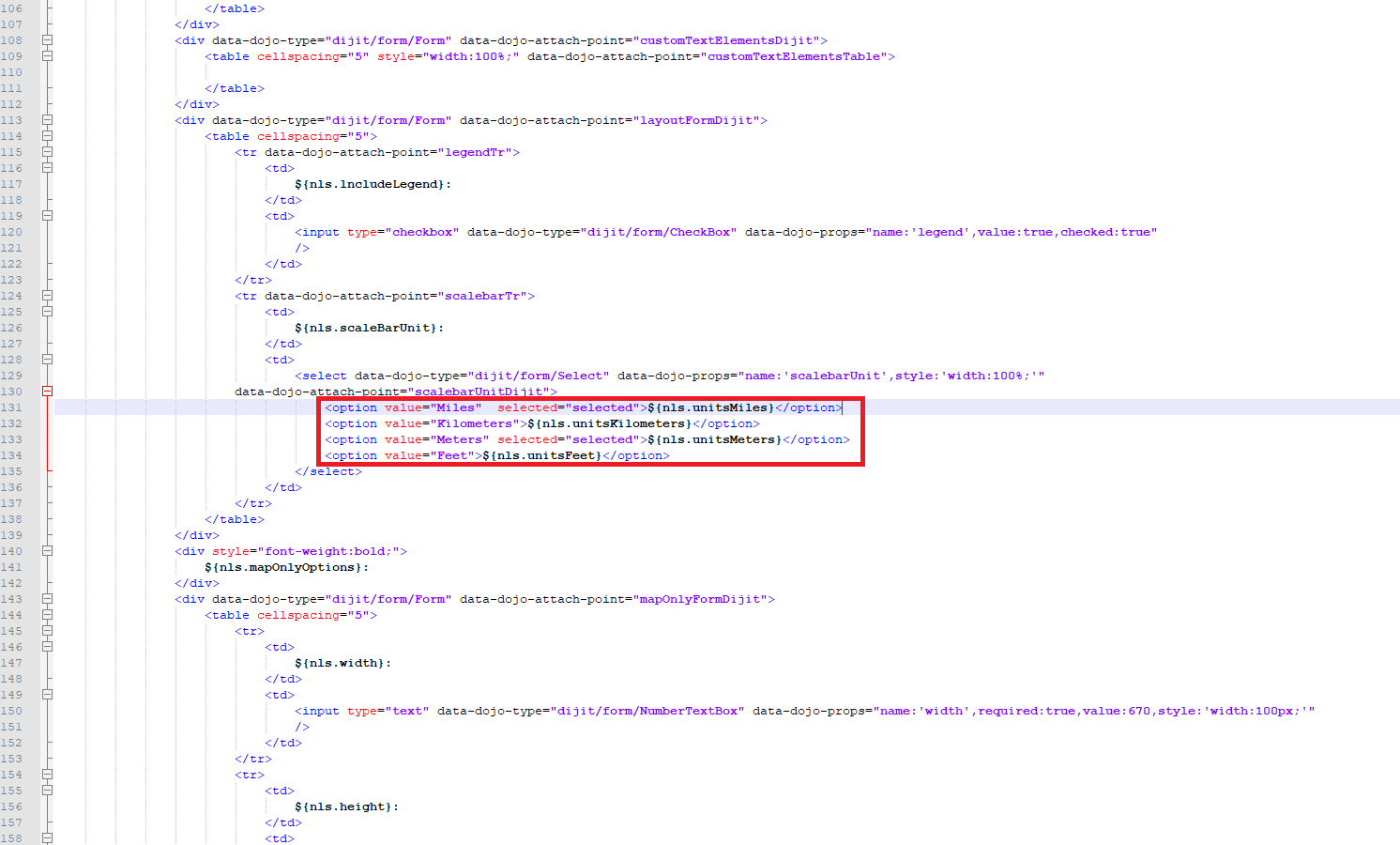Click the ${nls.mapOnlyOptions}: text
Image resolution: width=1400 pixels, height=845 pixels.
[x=287, y=567]
